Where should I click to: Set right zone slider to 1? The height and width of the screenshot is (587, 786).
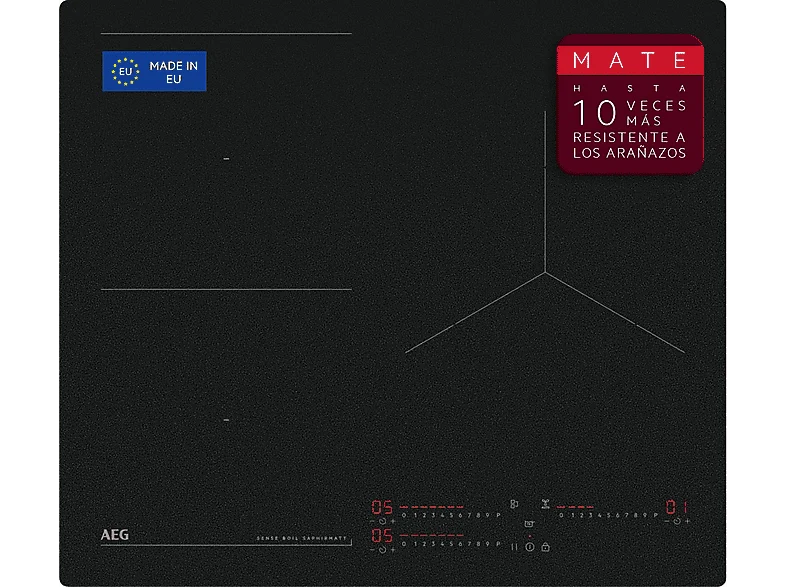coord(573,515)
